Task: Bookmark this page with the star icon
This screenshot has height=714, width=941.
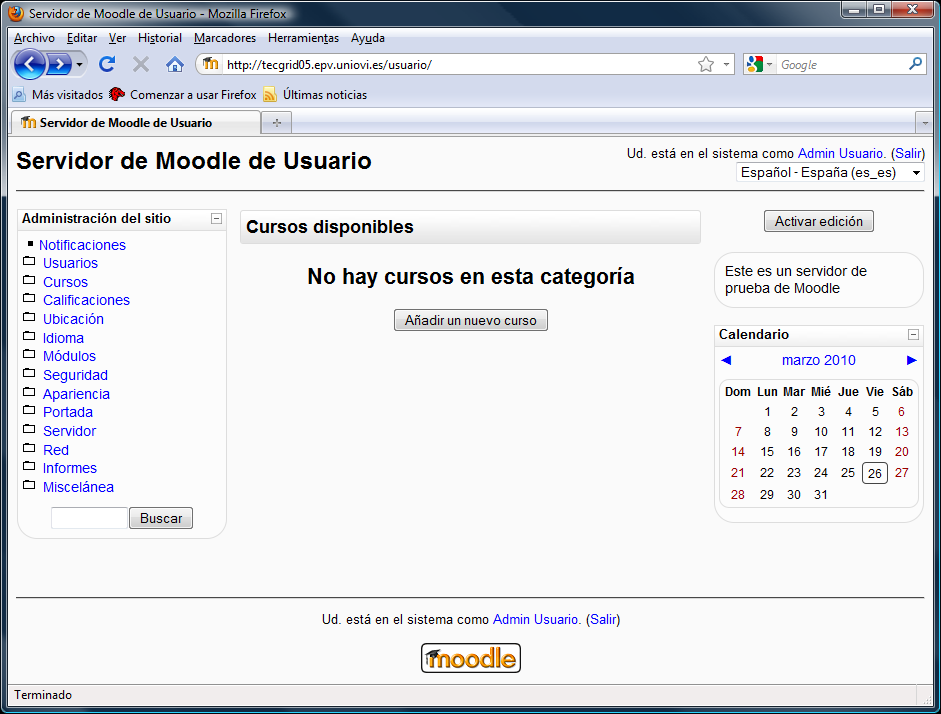Action: coord(706,64)
